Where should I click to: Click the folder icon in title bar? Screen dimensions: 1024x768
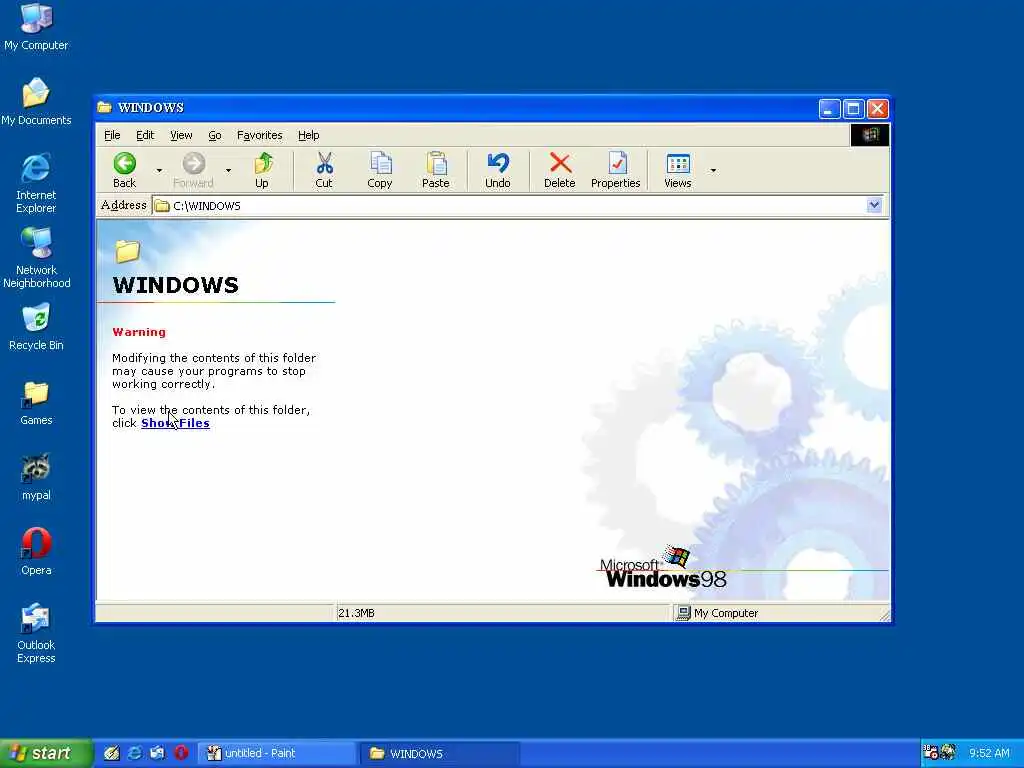tap(104, 107)
